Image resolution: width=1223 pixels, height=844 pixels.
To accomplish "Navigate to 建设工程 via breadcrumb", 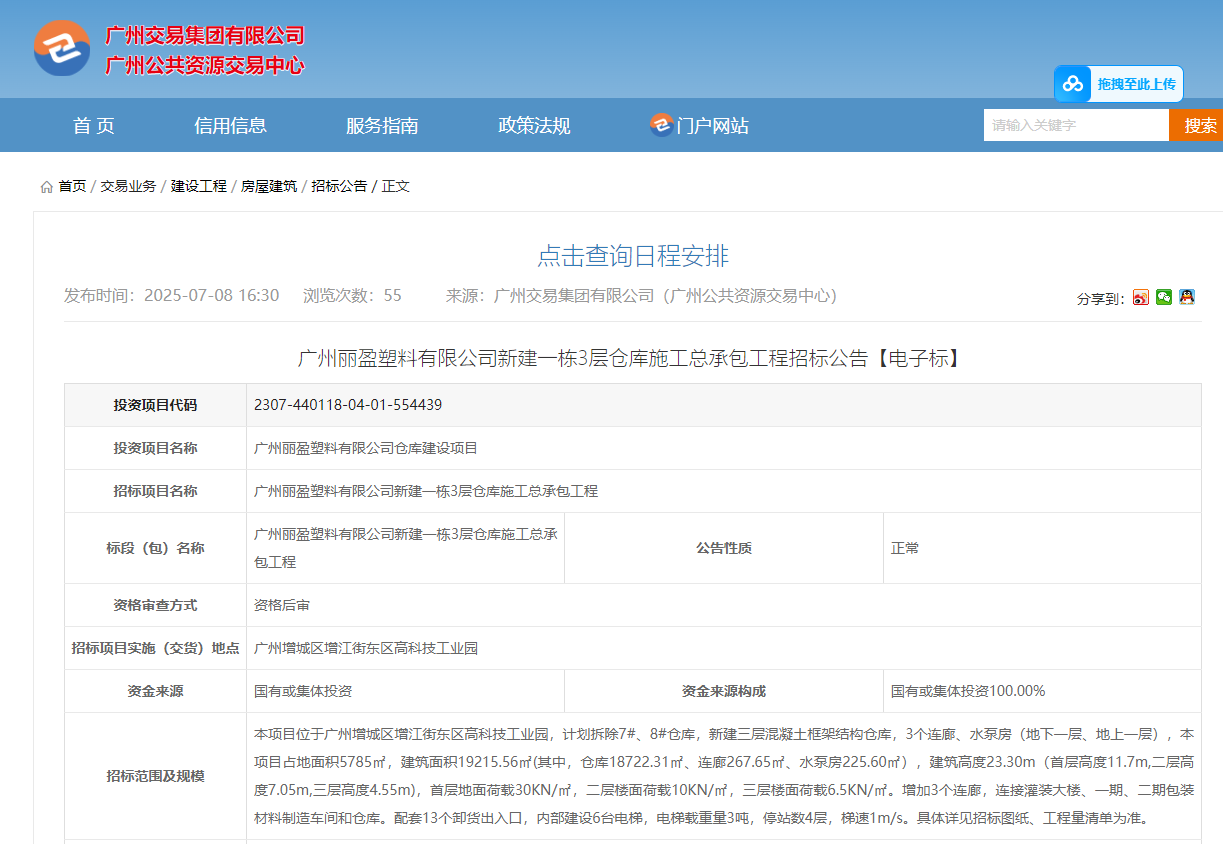I will (x=198, y=185).
